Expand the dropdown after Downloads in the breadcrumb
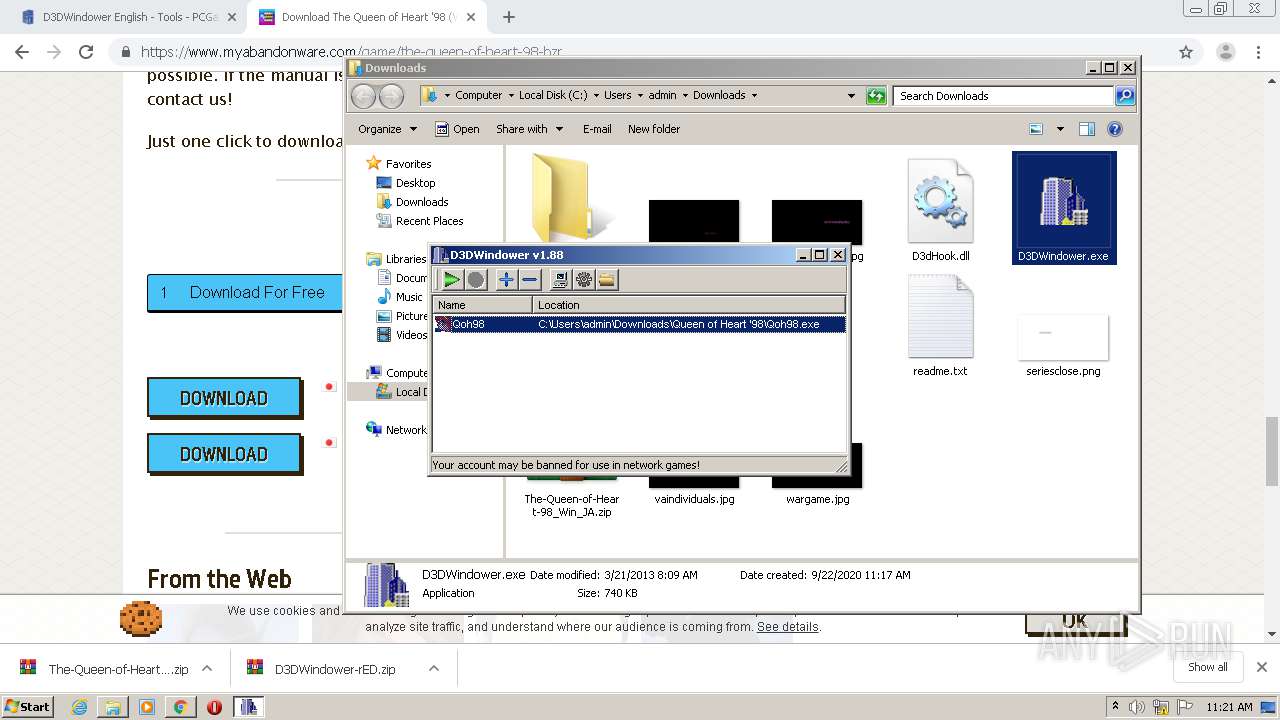 pos(754,96)
